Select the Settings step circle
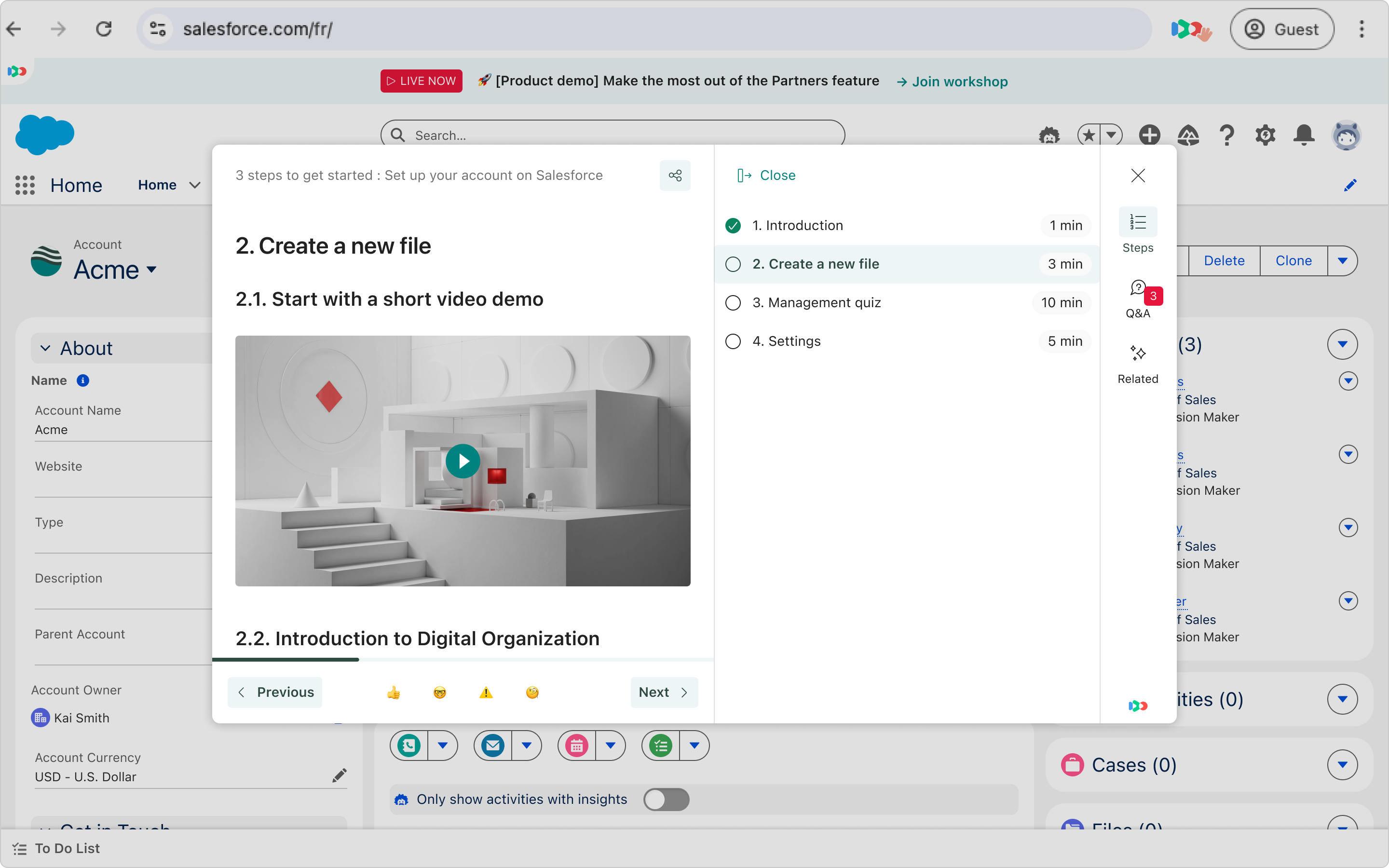 click(x=733, y=341)
